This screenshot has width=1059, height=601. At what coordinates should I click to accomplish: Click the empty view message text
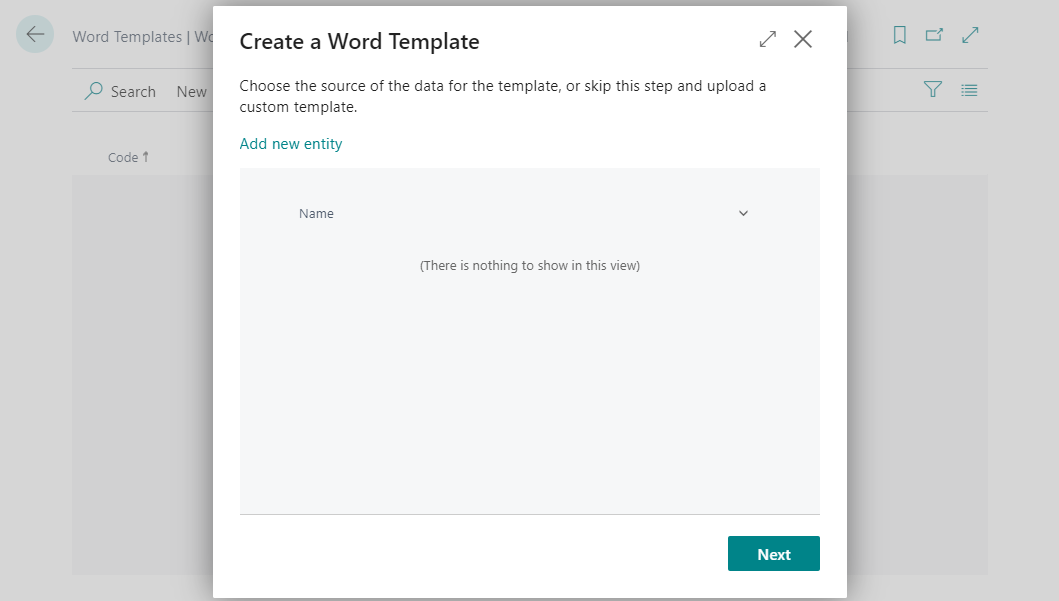click(529, 265)
